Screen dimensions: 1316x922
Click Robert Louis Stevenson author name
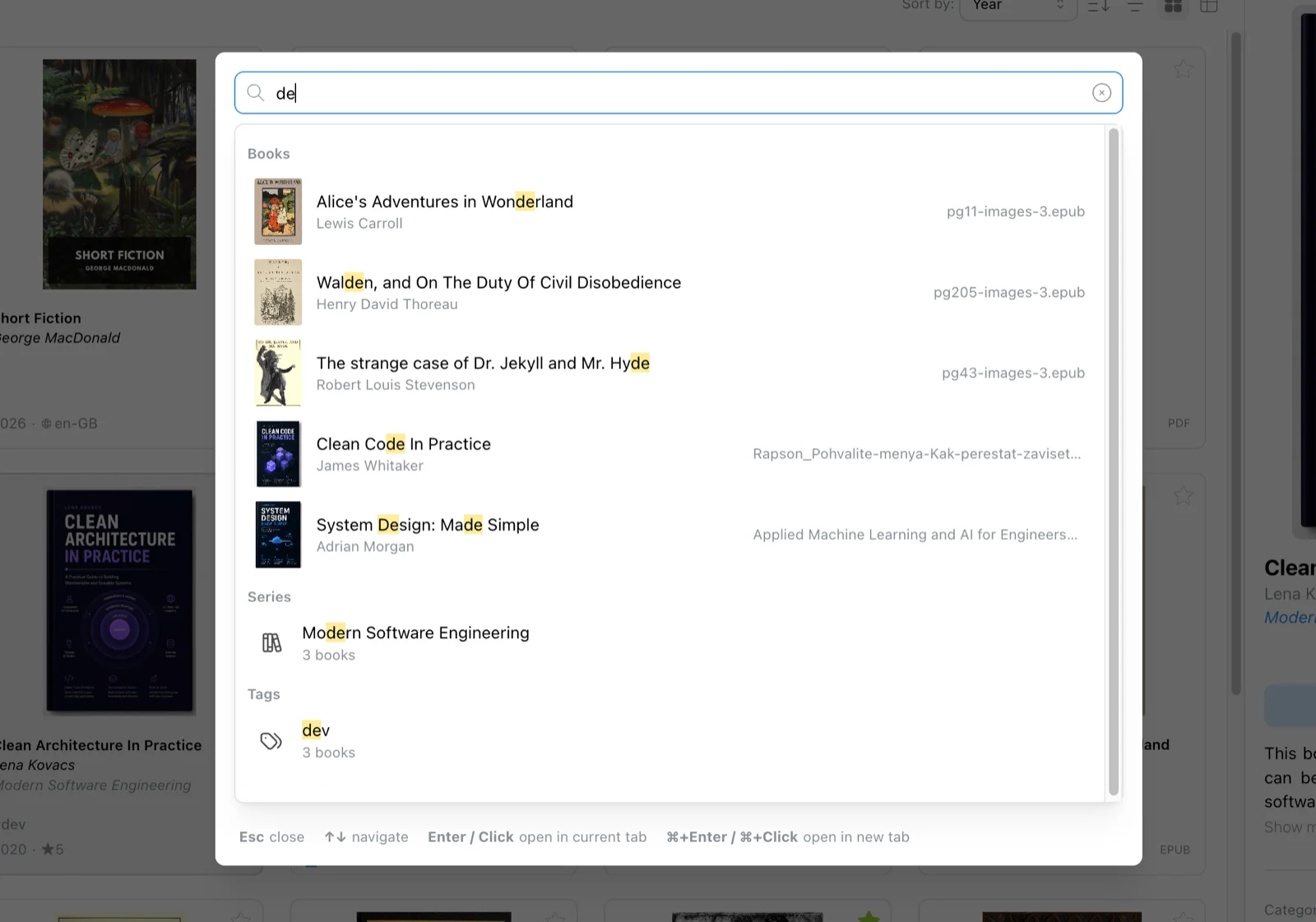396,385
